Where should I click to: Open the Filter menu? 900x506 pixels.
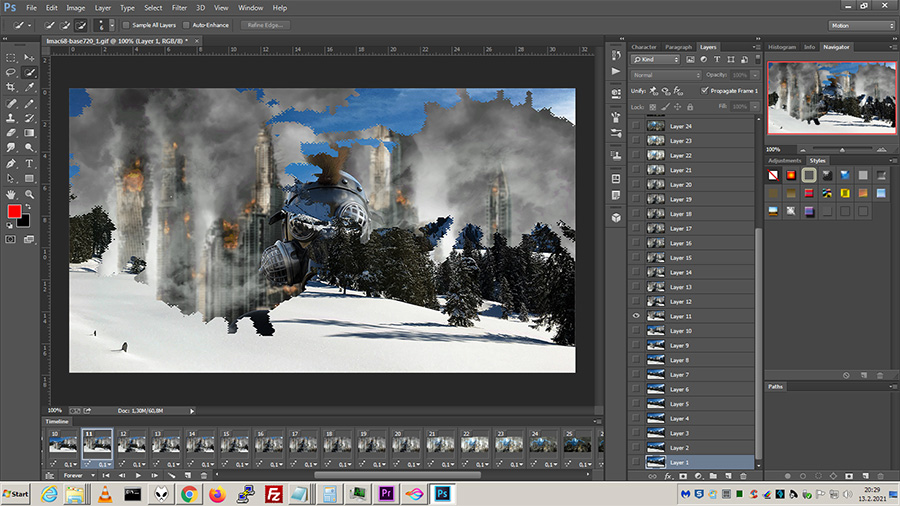[179, 8]
